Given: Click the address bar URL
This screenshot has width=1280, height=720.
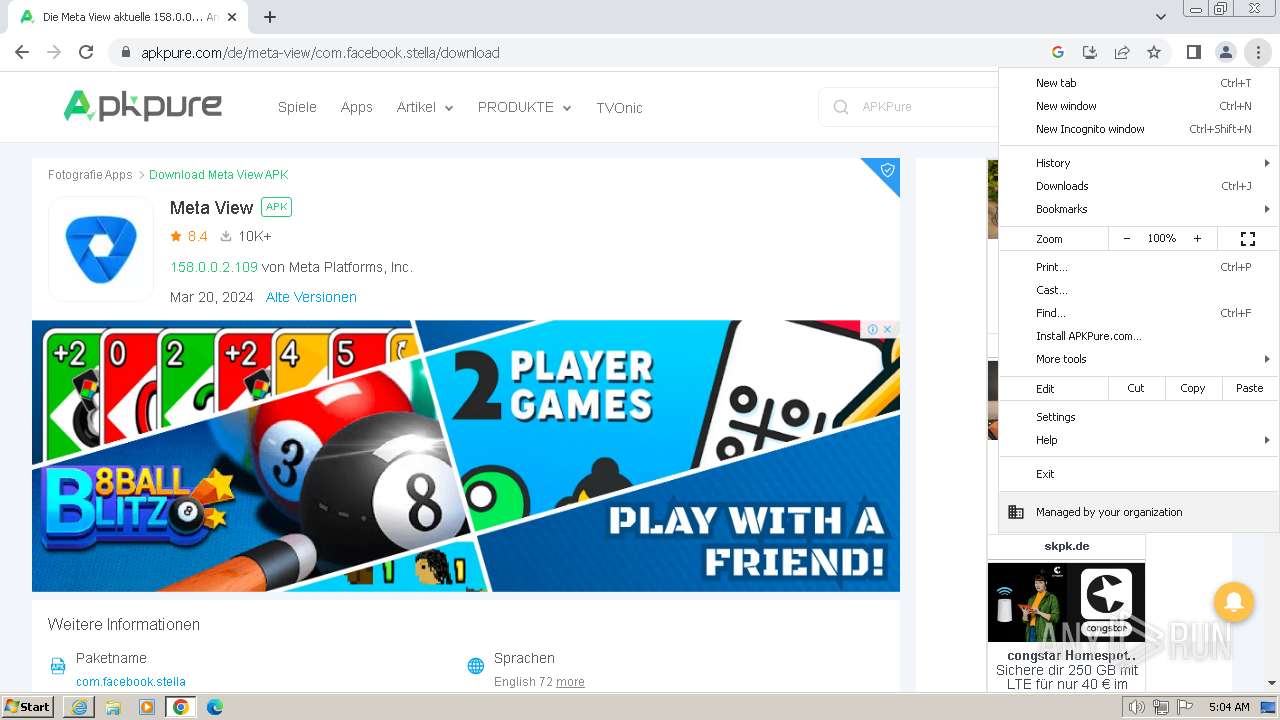Looking at the screenshot, I should click(320, 53).
